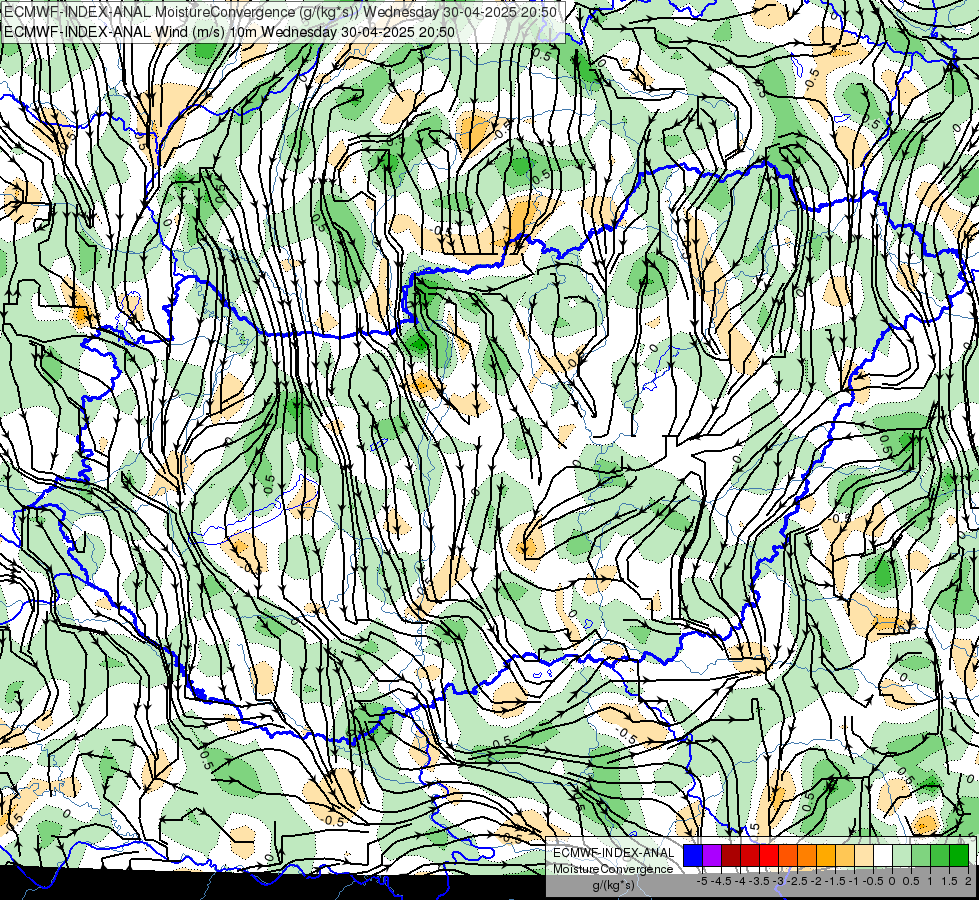Click the 1.5 tick label on the legend
This screenshot has height=900, width=979.
(x=949, y=881)
